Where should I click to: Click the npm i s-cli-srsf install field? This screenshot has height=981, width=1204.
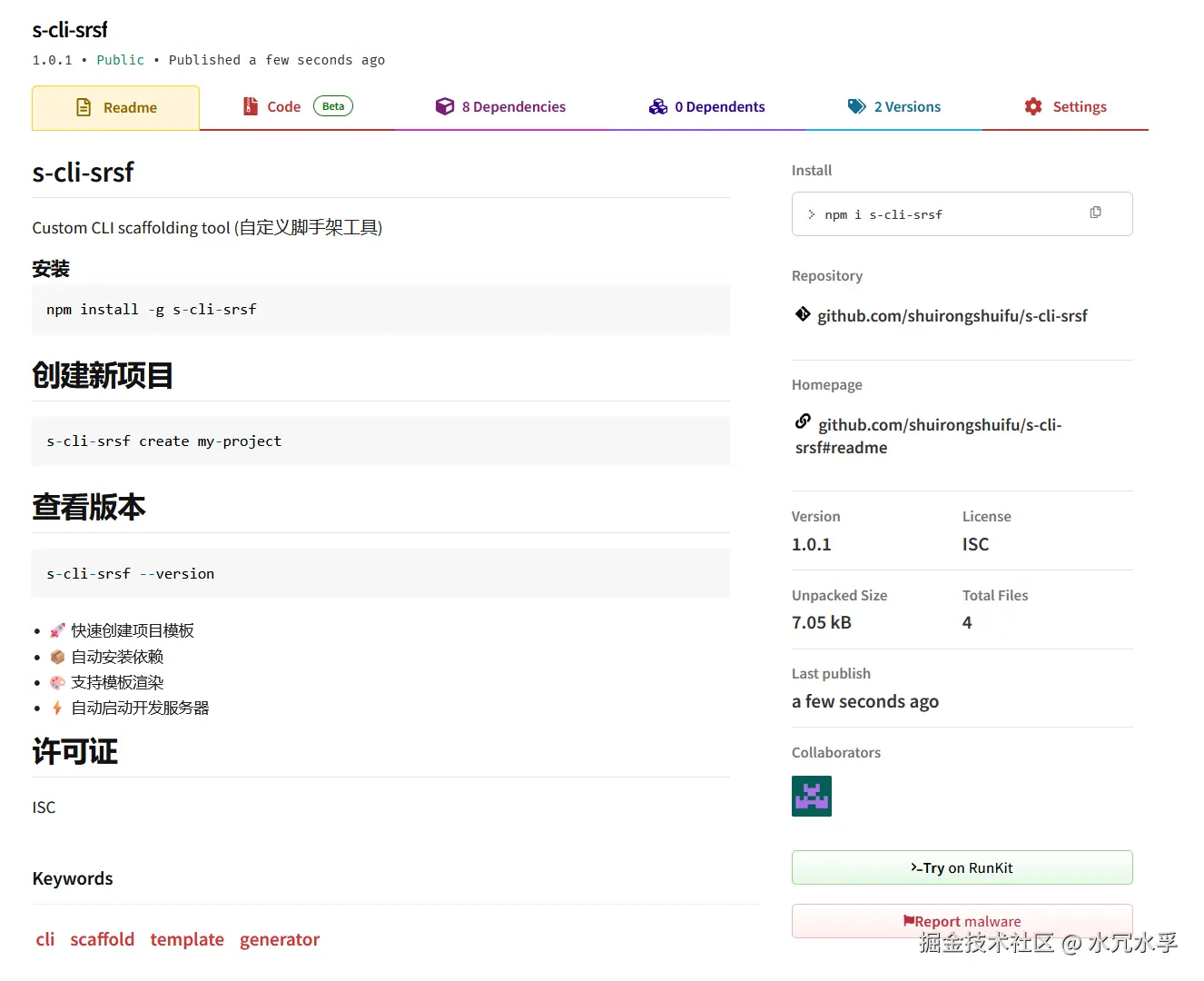click(x=962, y=214)
